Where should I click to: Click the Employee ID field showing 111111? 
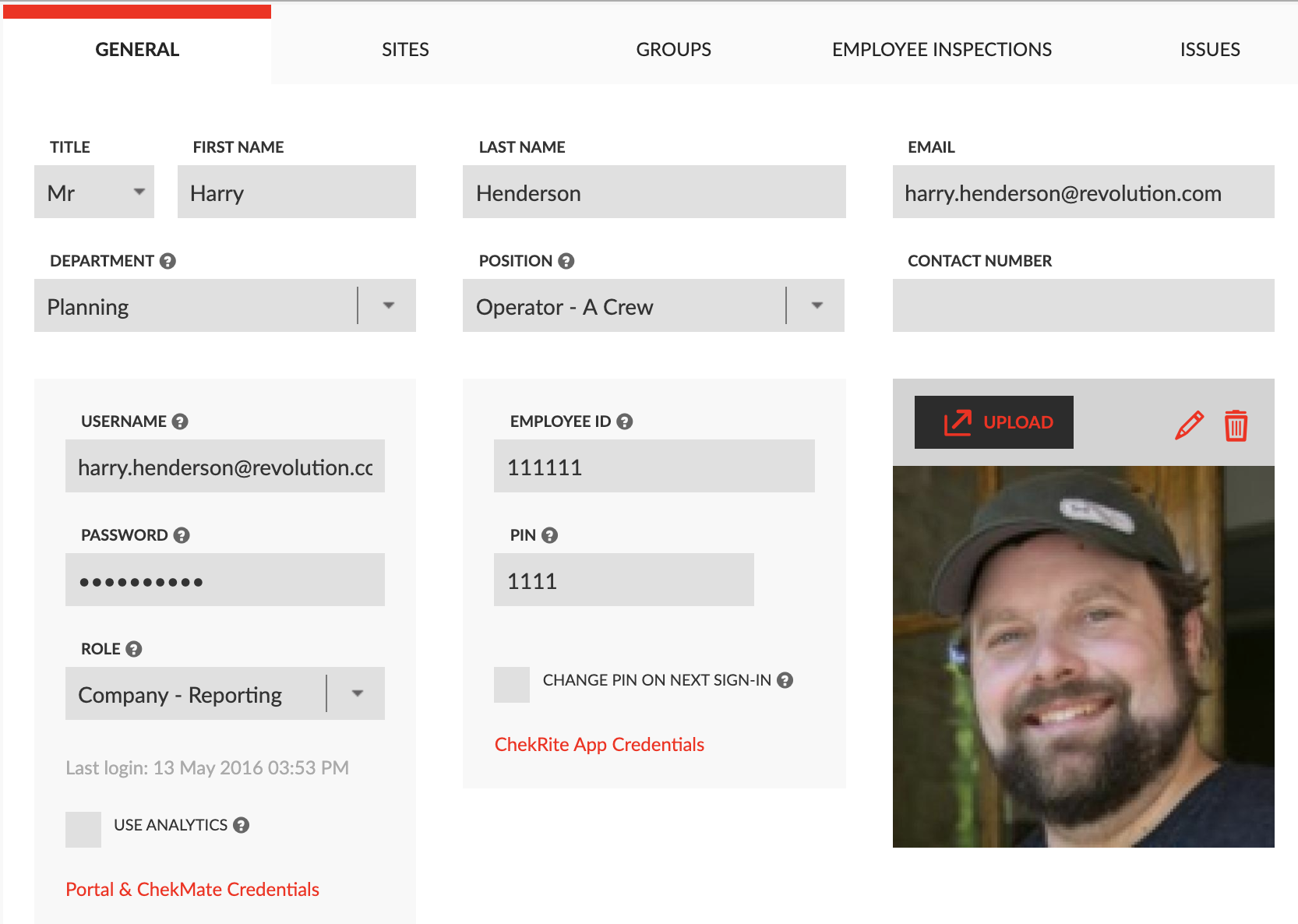click(x=654, y=466)
